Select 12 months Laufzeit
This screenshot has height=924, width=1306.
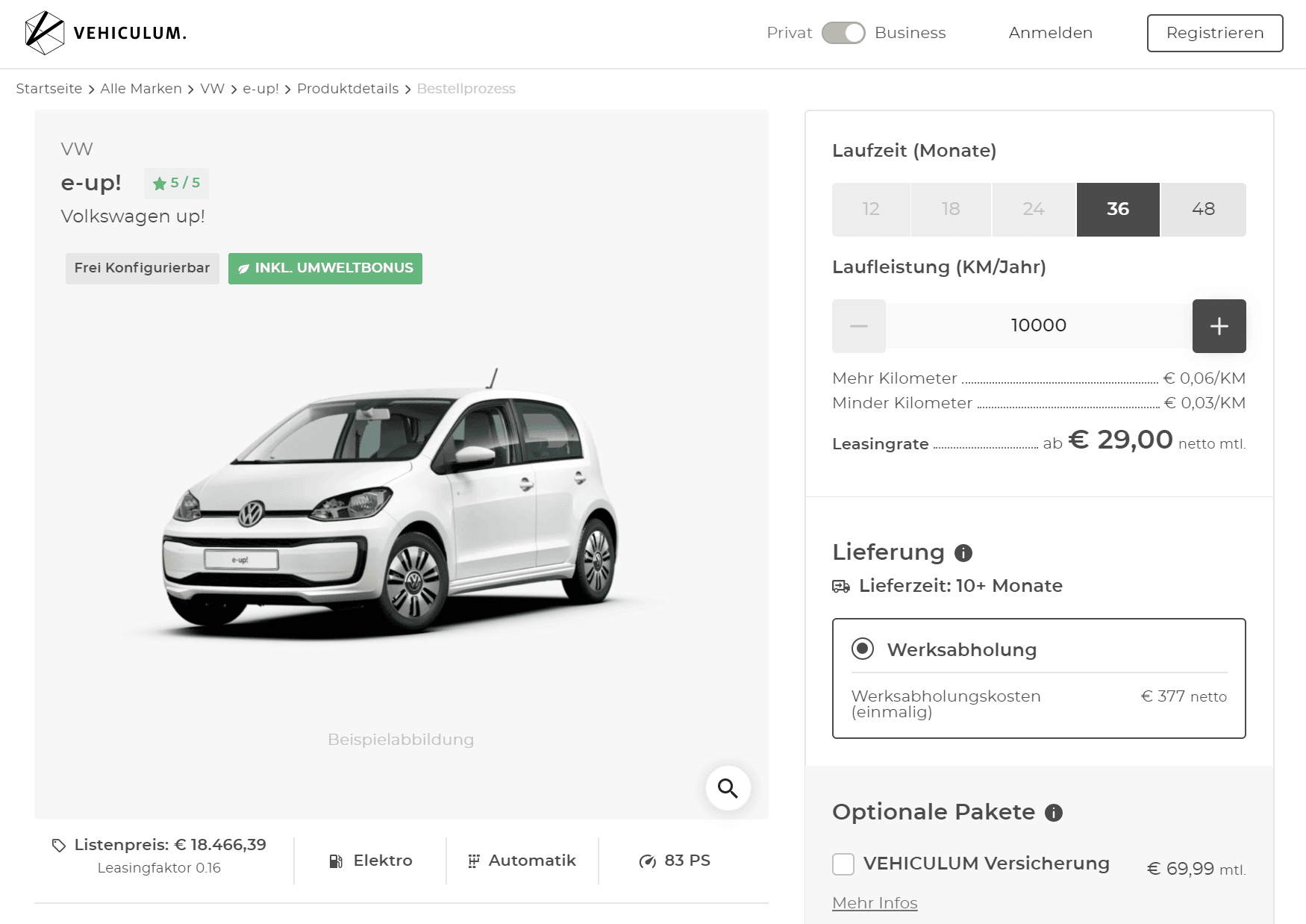[871, 209]
